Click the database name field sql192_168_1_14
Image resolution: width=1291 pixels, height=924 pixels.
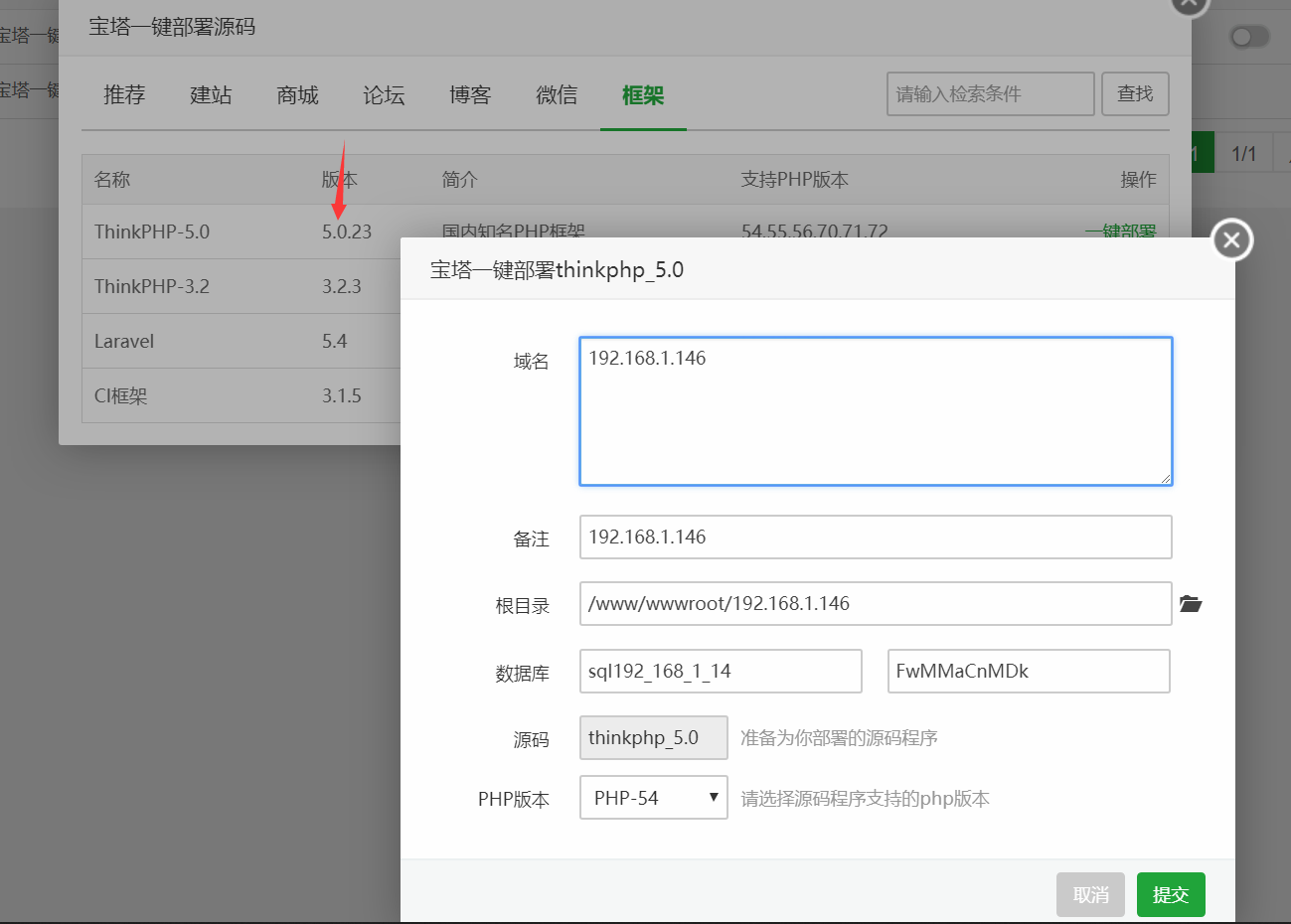click(721, 671)
